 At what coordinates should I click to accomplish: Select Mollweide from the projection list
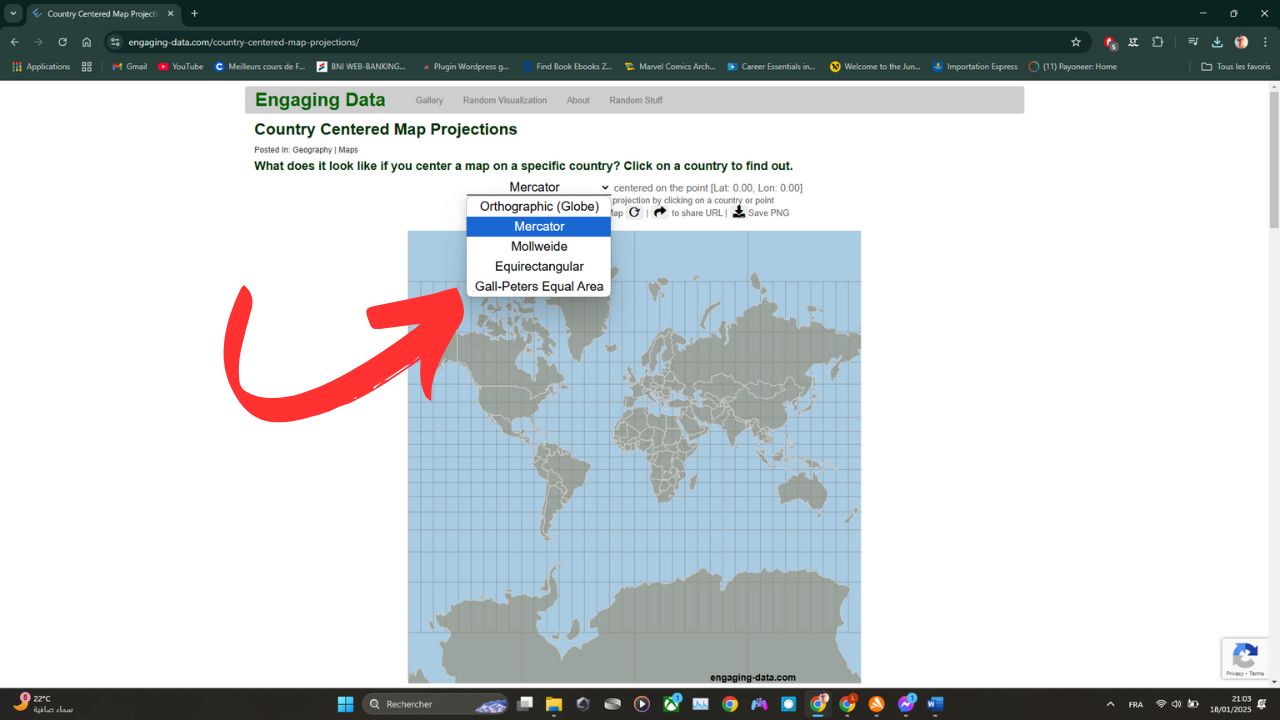coord(539,246)
